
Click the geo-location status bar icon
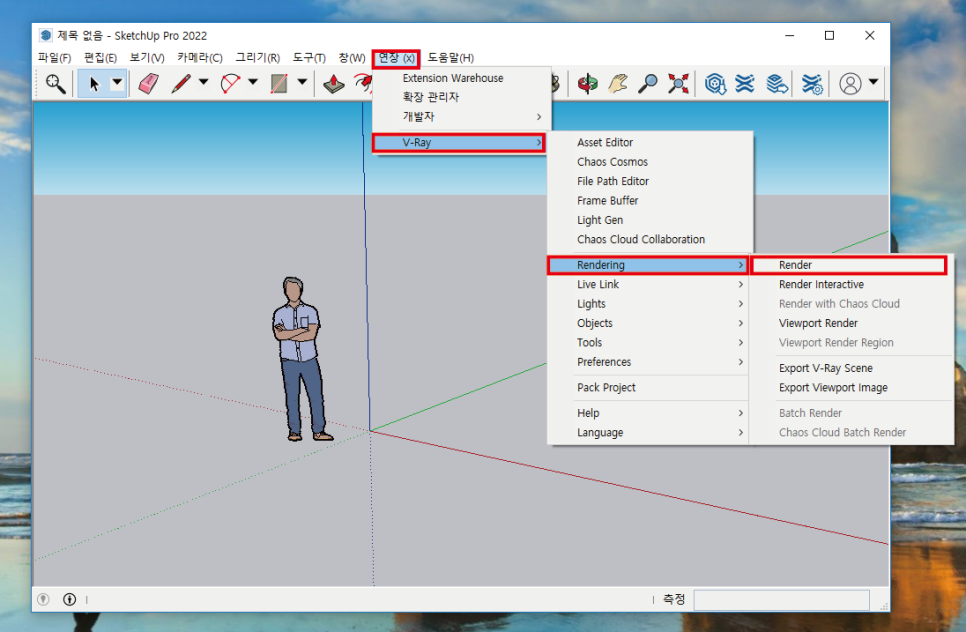[x=43, y=599]
